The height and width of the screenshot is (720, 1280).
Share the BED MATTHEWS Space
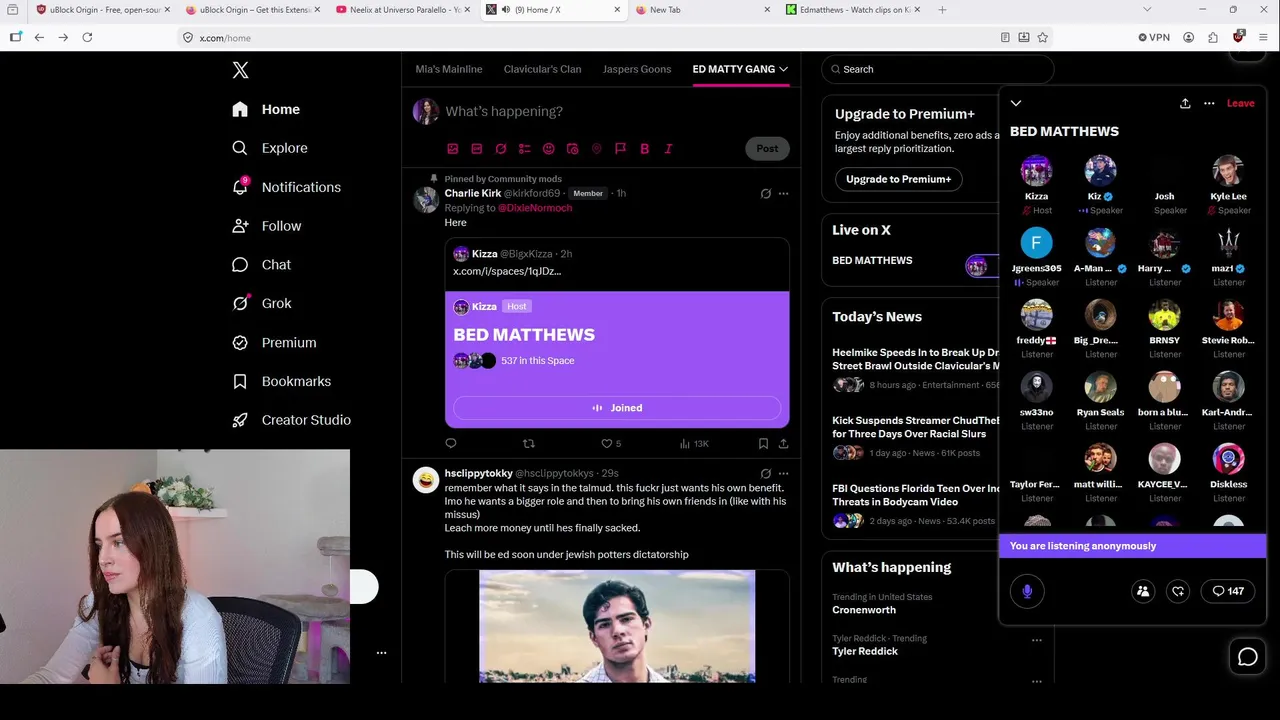click(1185, 103)
